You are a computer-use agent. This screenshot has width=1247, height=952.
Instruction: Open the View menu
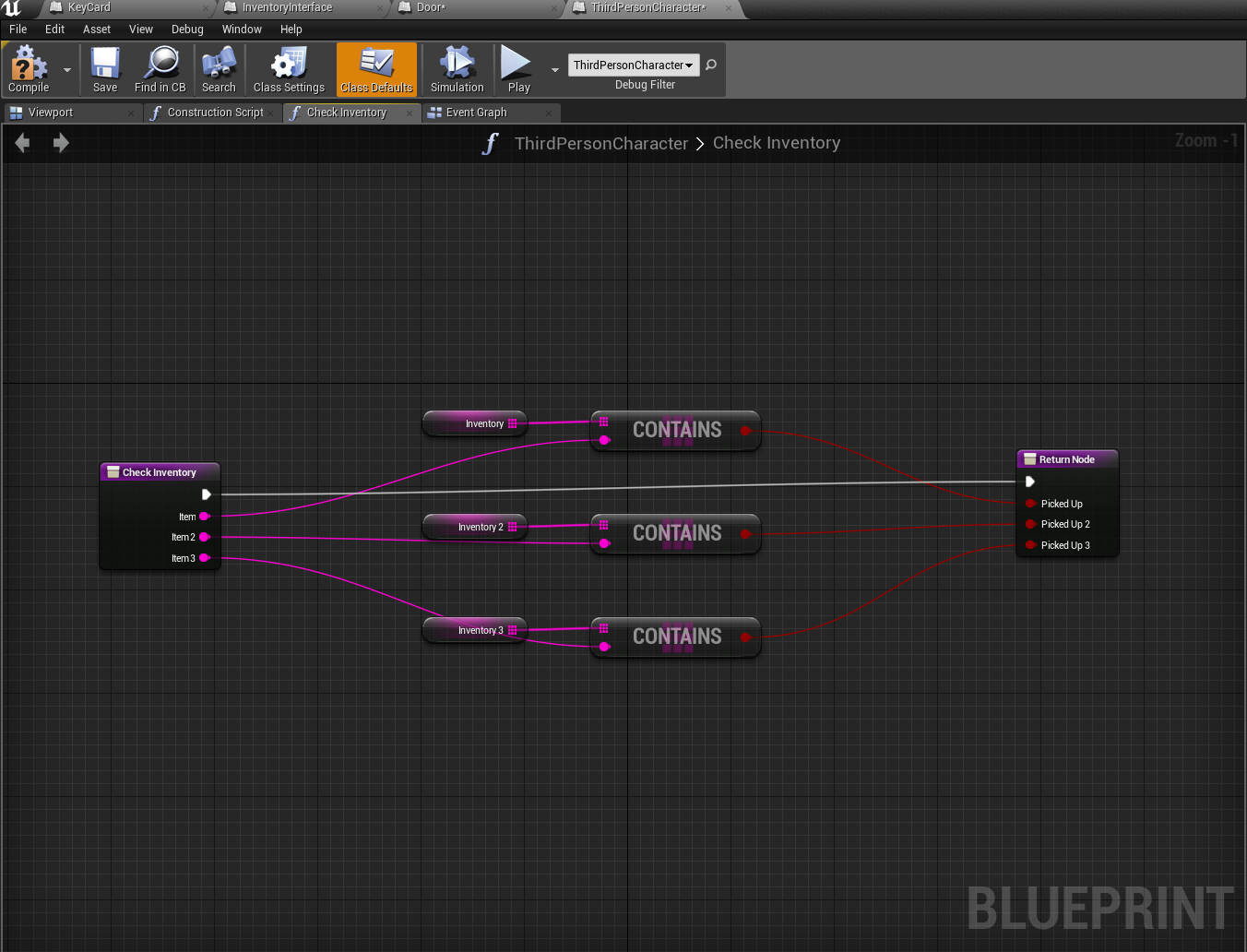coord(141,30)
